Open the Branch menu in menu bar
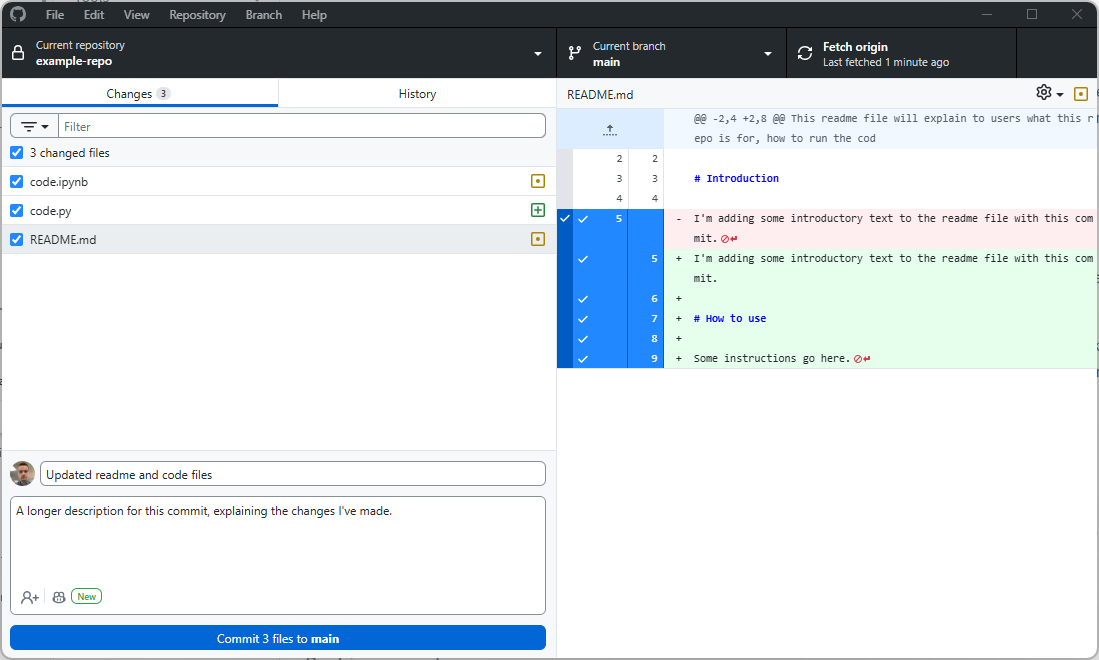 click(x=264, y=15)
